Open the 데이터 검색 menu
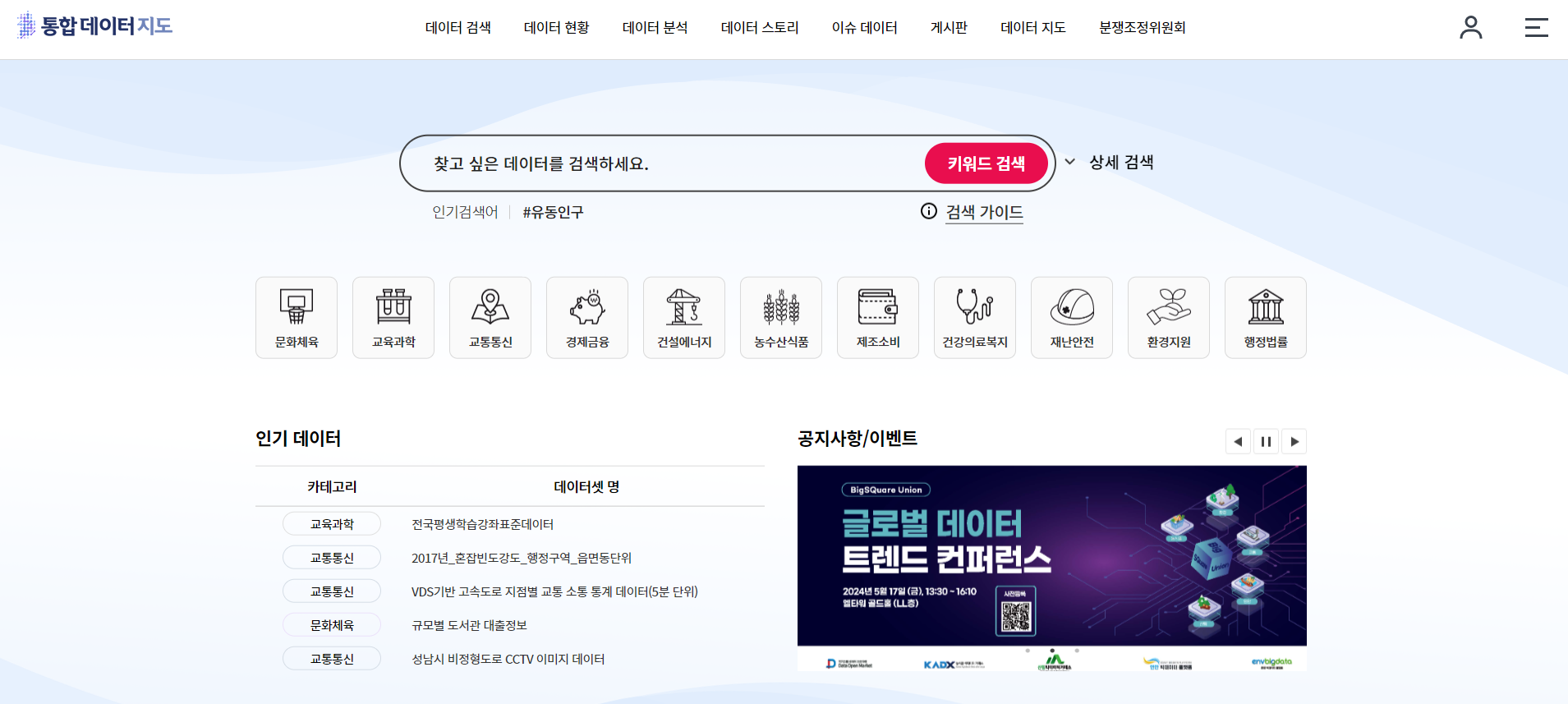 (x=458, y=28)
